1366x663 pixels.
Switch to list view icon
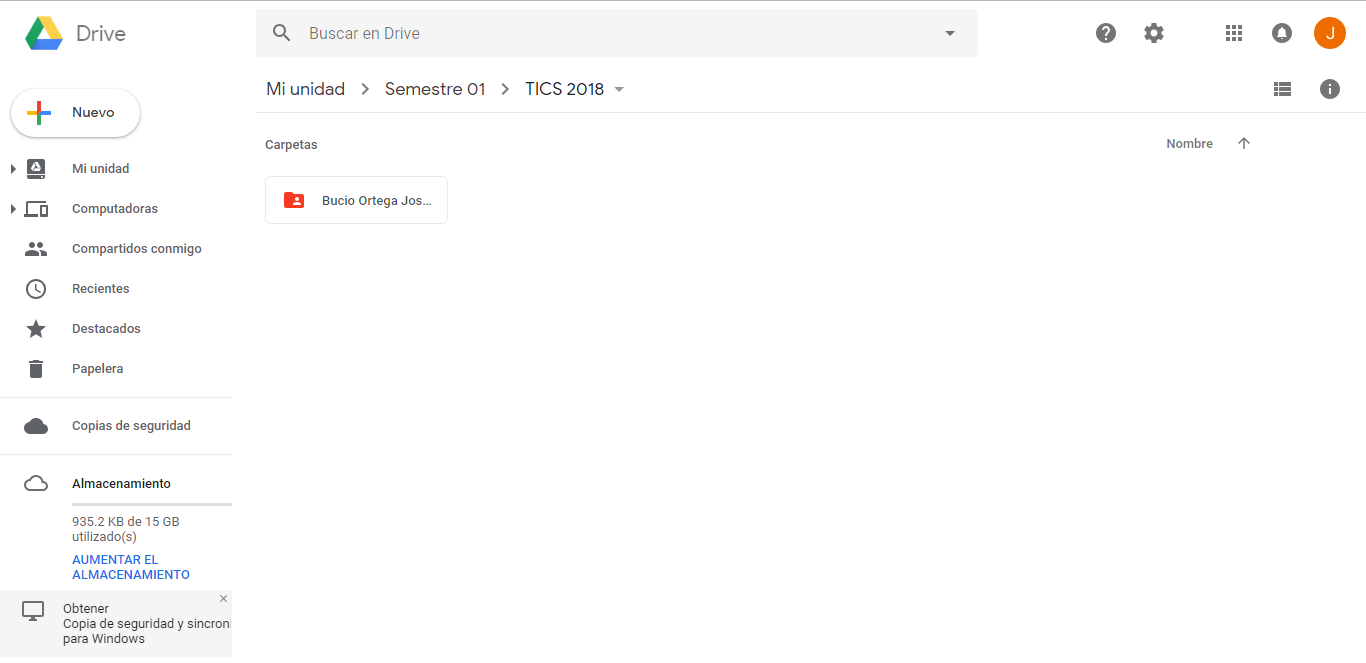point(1282,89)
